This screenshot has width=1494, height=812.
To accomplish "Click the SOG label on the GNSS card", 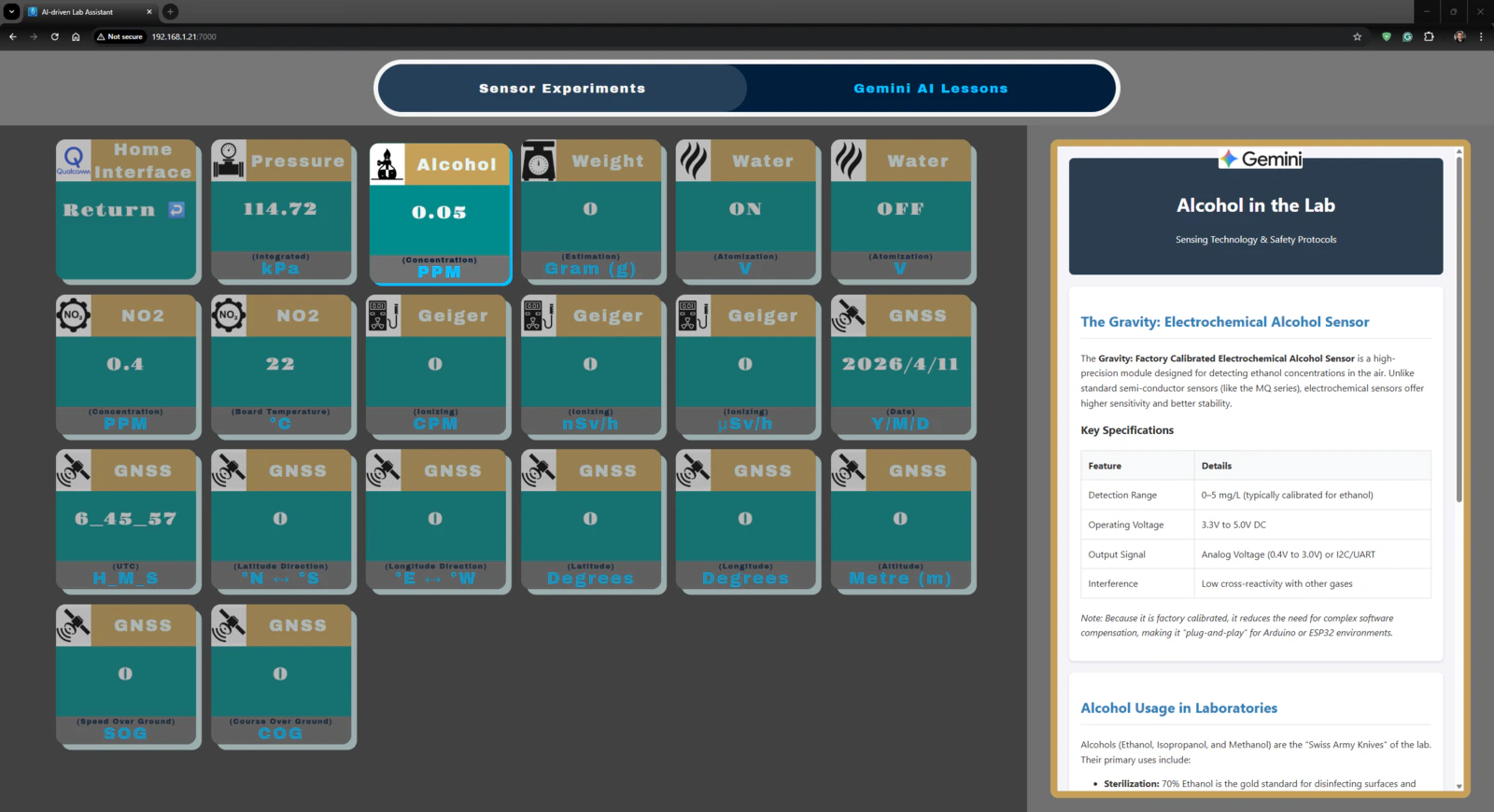I will click(125, 734).
